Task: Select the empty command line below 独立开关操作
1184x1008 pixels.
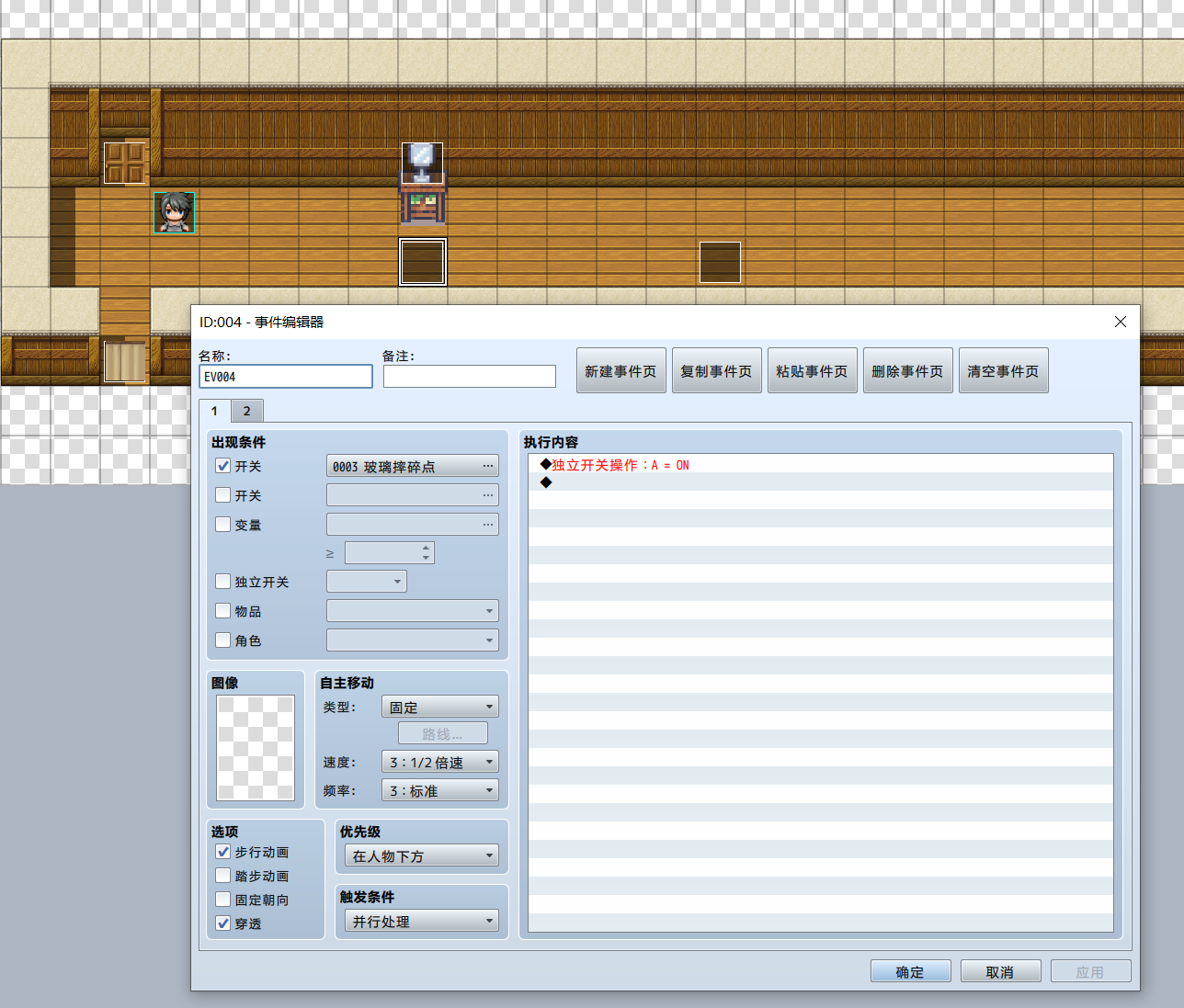Action: tap(820, 482)
